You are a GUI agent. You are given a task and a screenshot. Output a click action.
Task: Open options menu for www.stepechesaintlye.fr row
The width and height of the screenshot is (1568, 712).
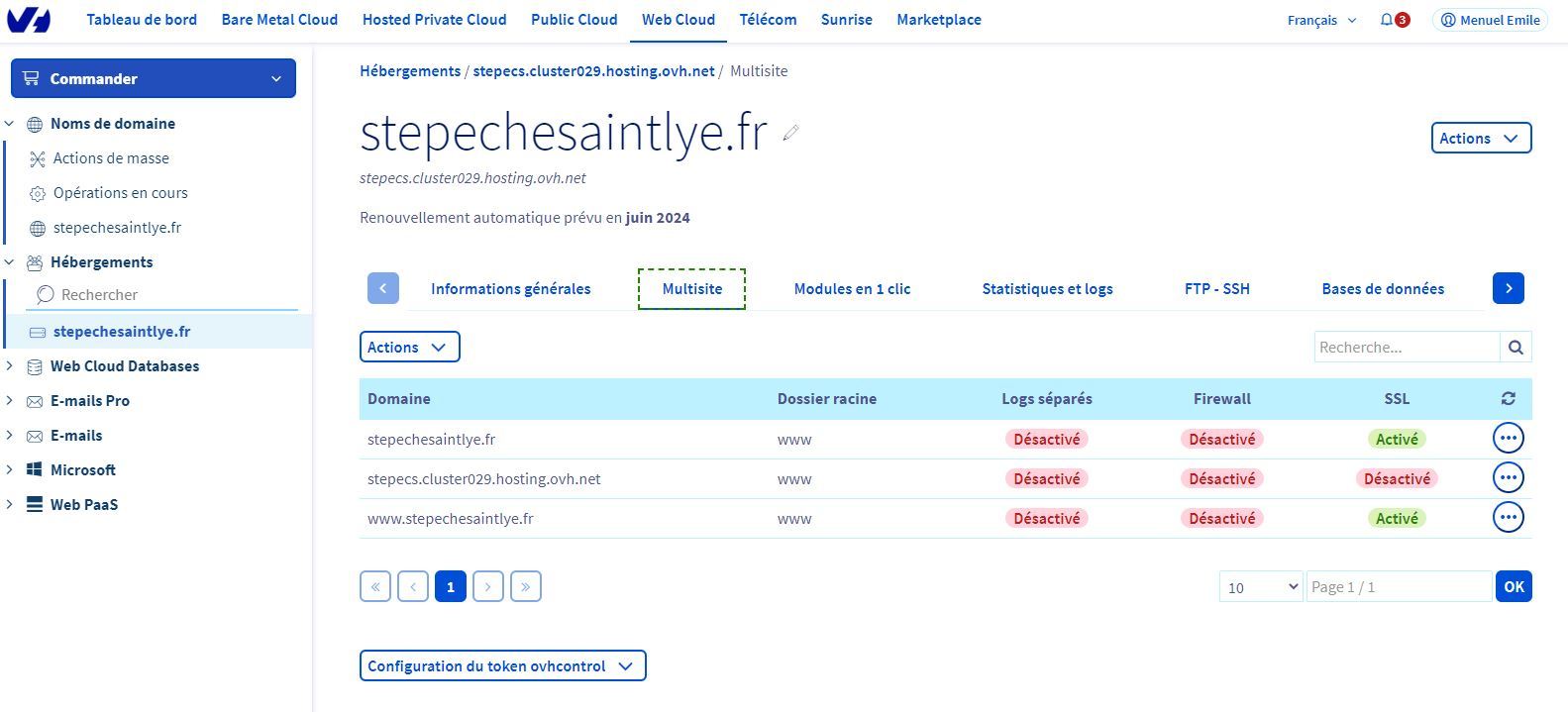click(x=1508, y=518)
